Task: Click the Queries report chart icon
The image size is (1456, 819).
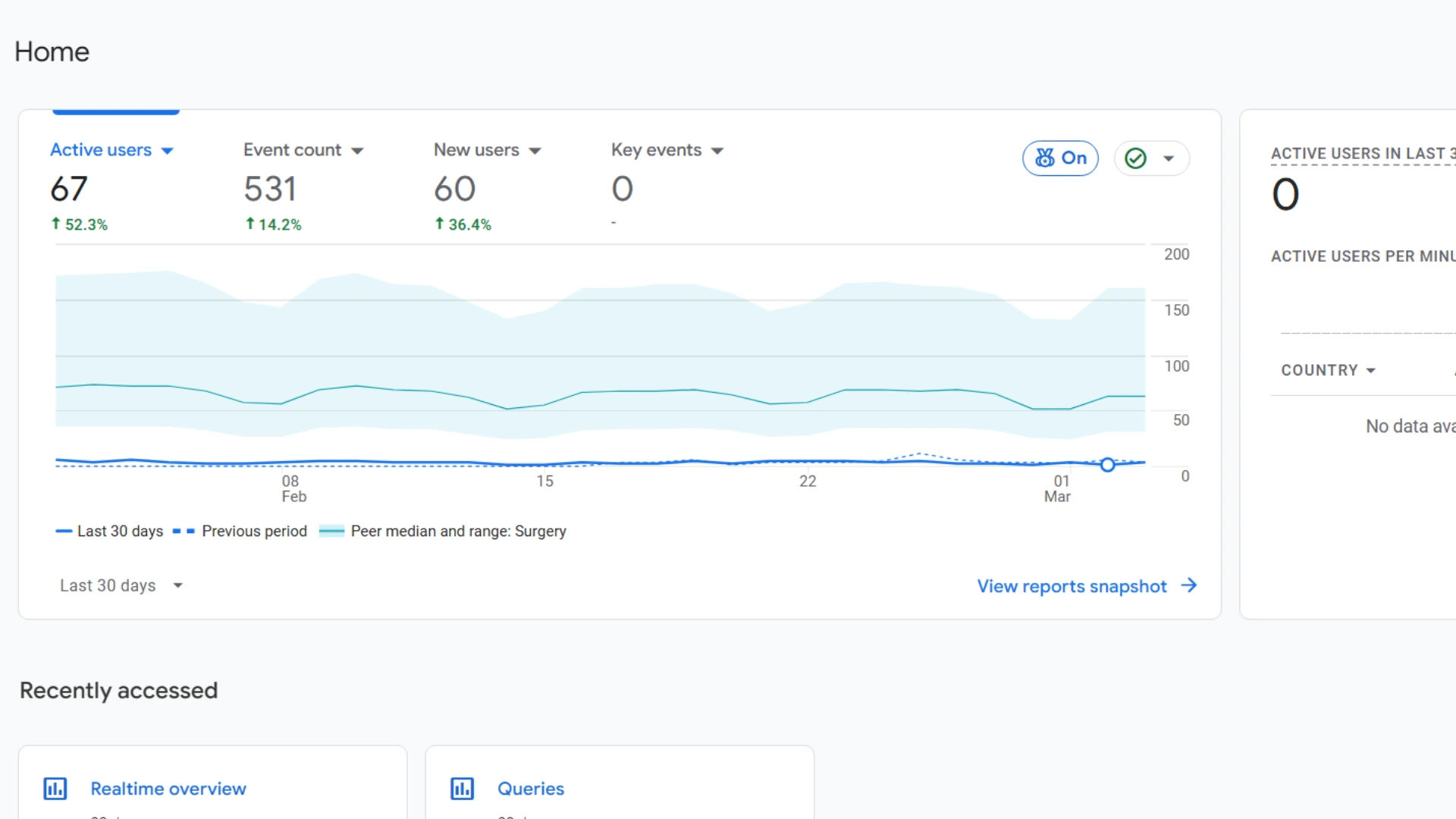Action: (463, 789)
